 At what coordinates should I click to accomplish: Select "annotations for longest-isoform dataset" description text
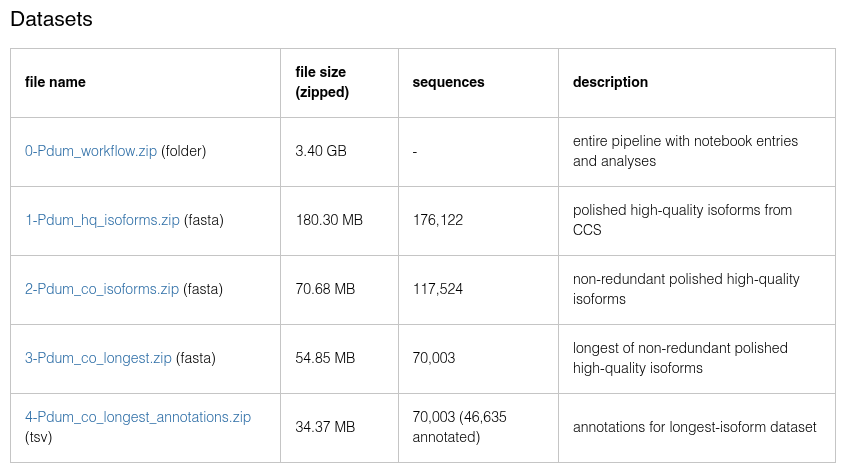694,427
